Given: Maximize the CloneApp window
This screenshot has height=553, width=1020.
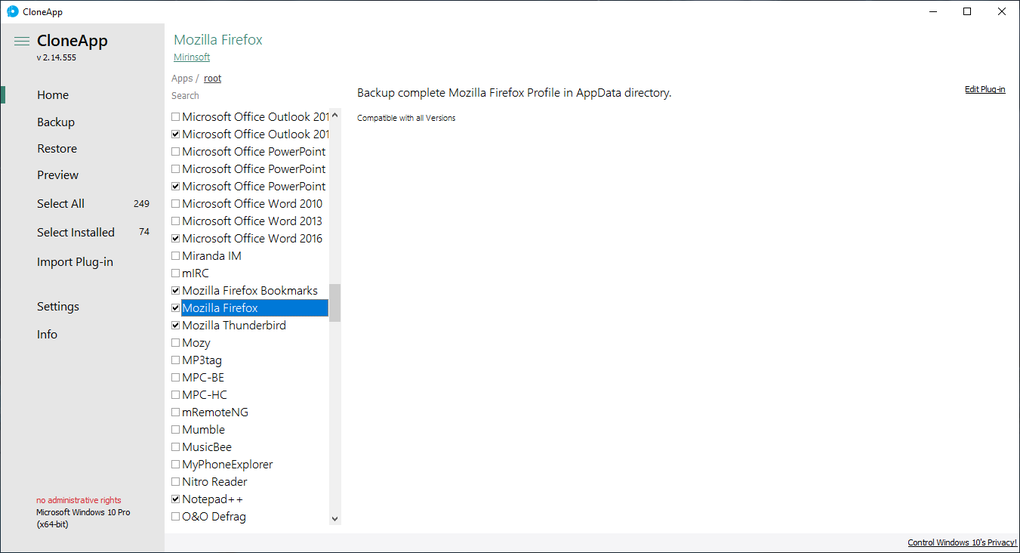Looking at the screenshot, I should 967,12.
